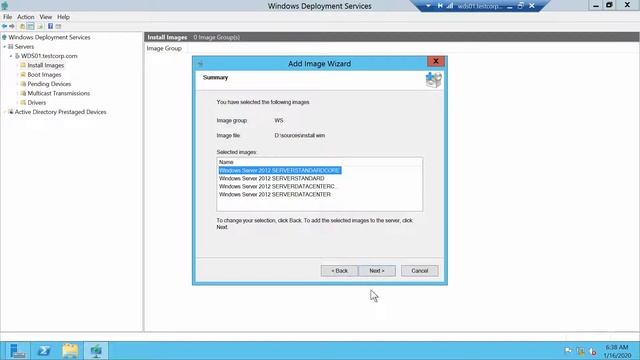Click the red tray icon beside the clock
This screenshot has width=640, height=360.
593,351
